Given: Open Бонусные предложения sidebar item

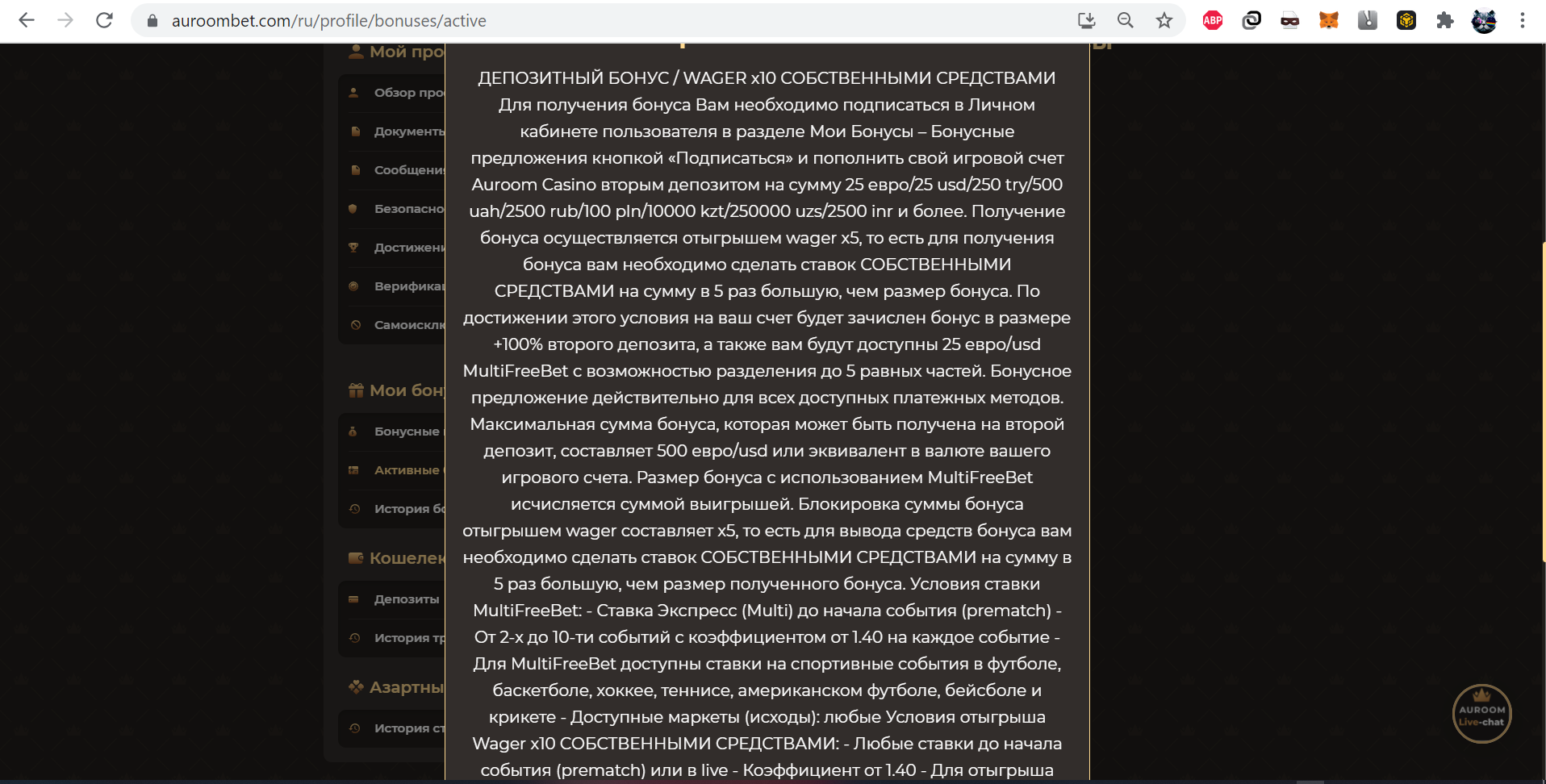Looking at the screenshot, I should click(x=392, y=432).
